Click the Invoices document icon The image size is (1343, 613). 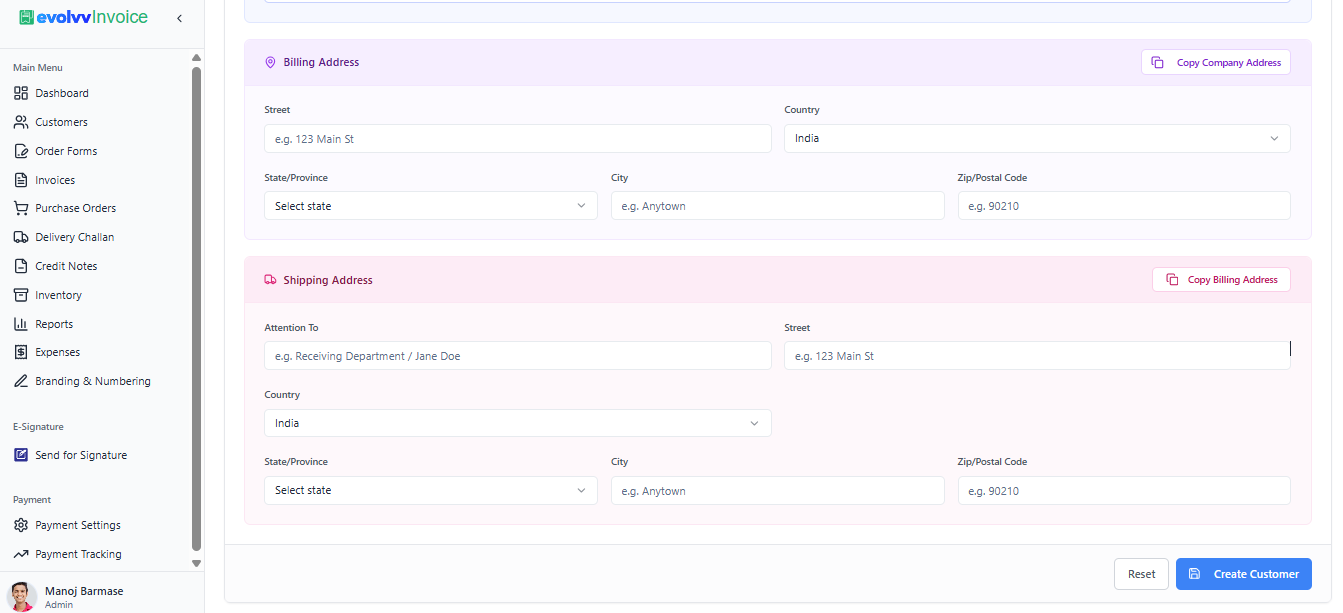click(x=21, y=180)
